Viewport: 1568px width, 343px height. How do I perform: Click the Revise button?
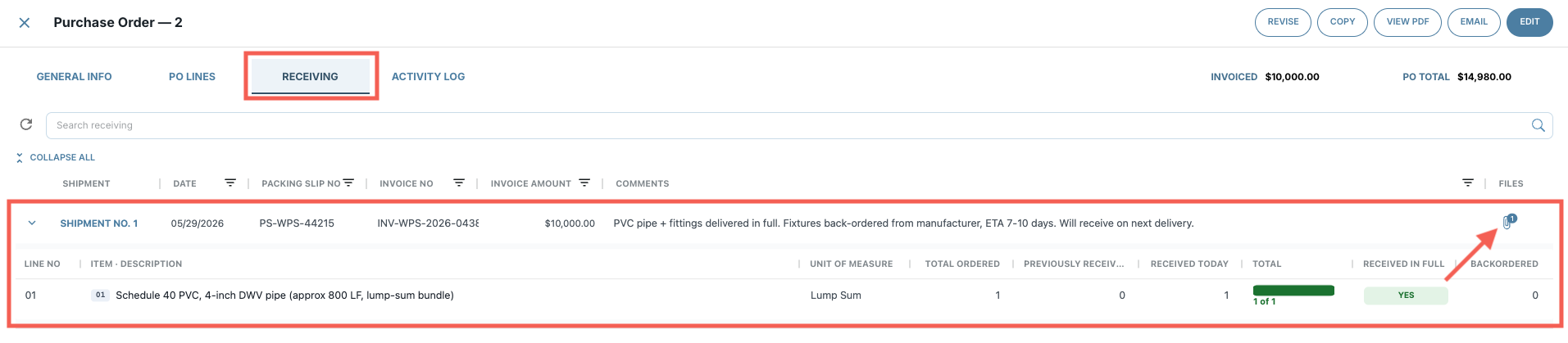pyautogui.click(x=1283, y=22)
